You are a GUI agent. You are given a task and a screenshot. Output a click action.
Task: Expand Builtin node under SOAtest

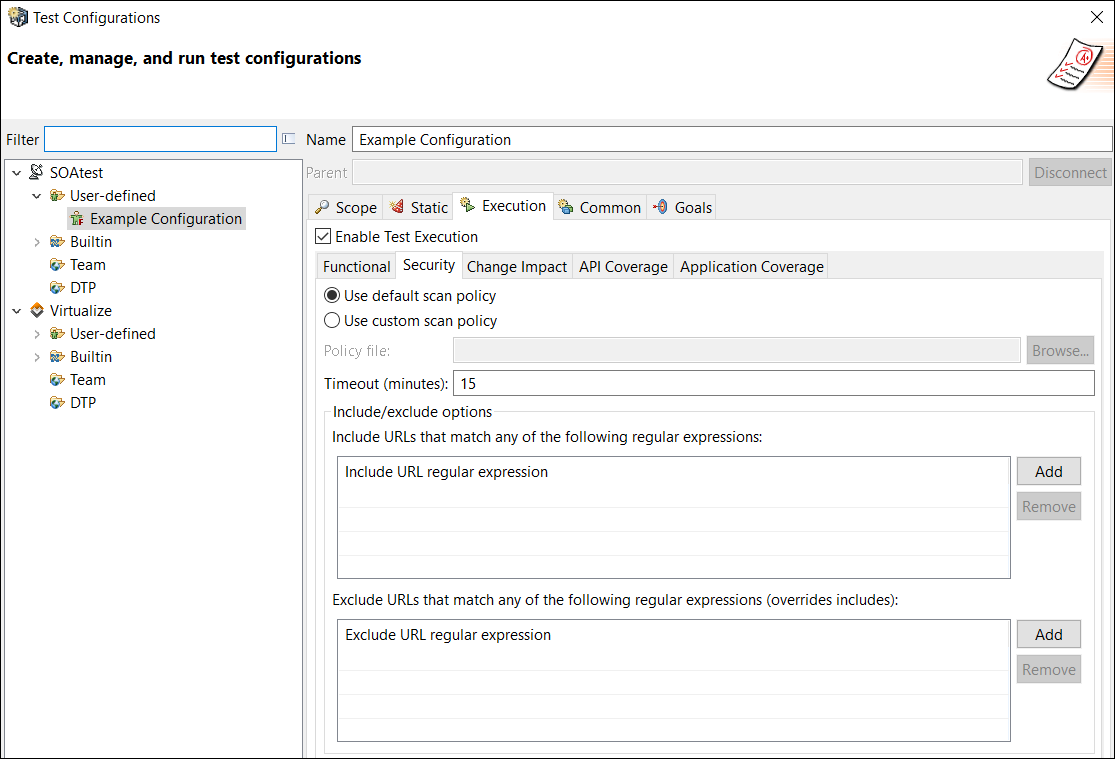(x=37, y=242)
